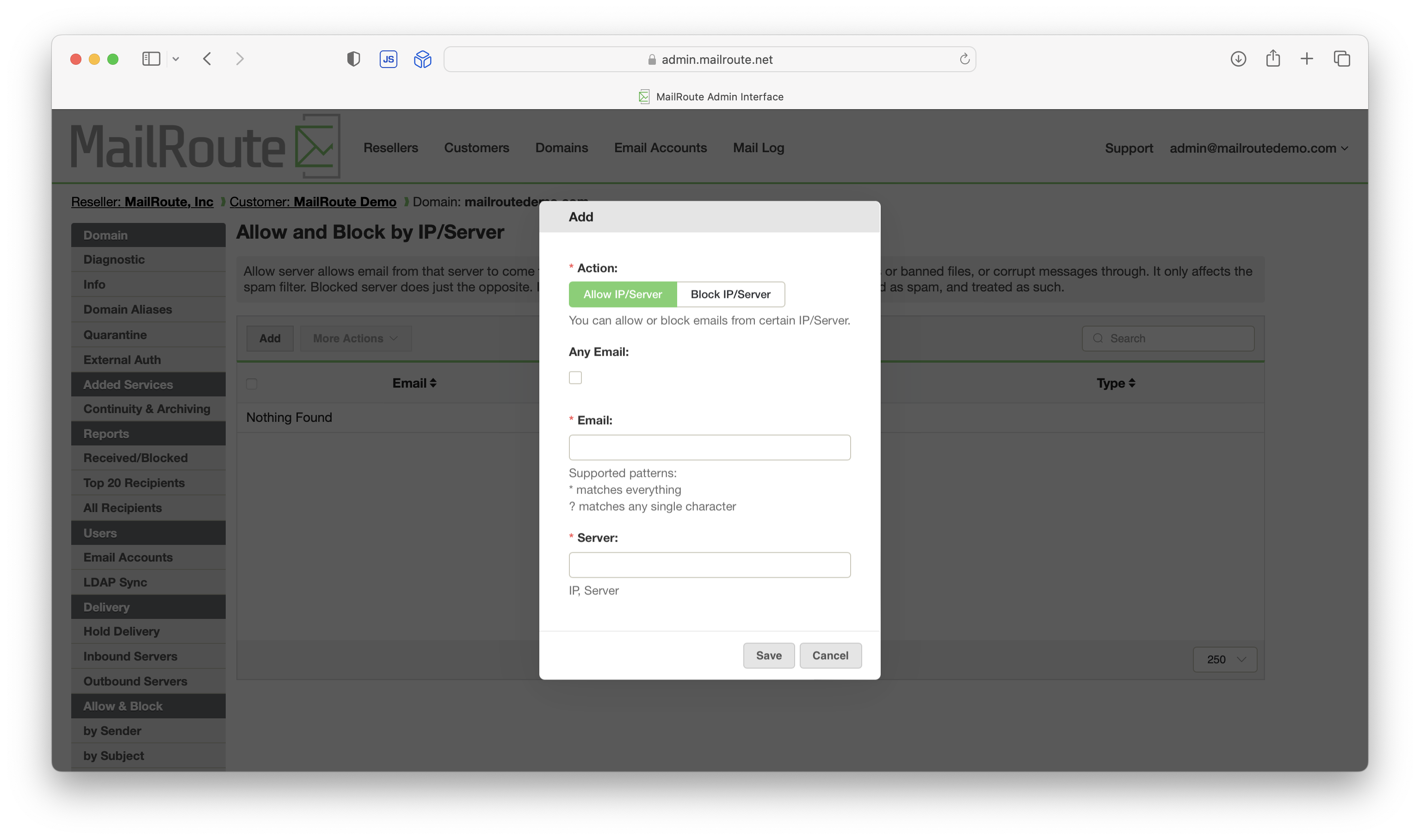Click the search magnifier icon
1420x840 pixels.
coord(1098,339)
